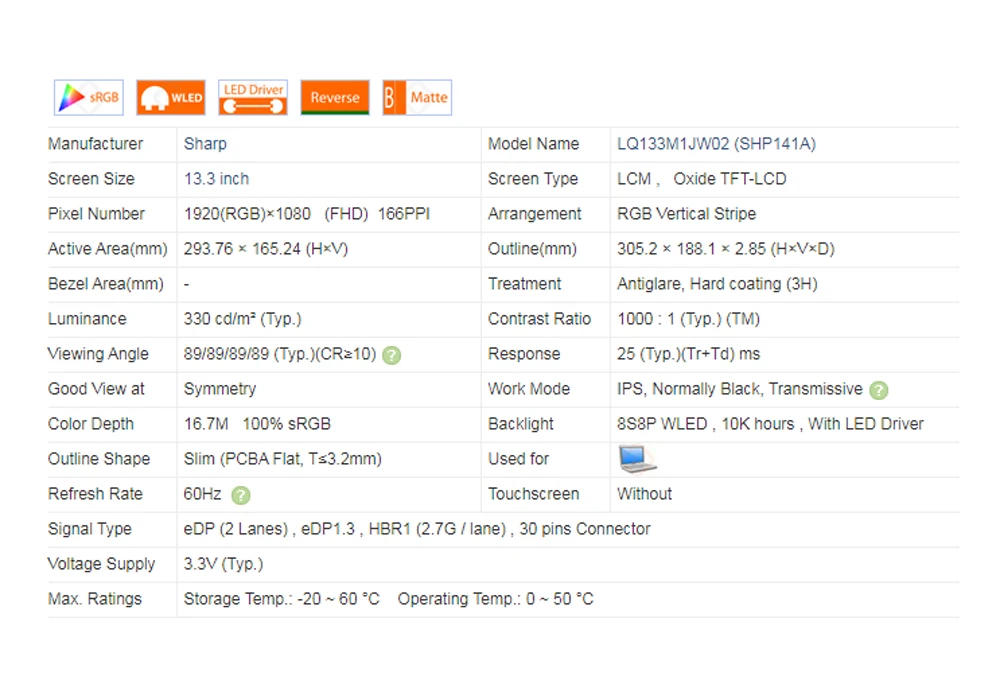
Task: Click the Reverse badge
Action: pos(335,98)
